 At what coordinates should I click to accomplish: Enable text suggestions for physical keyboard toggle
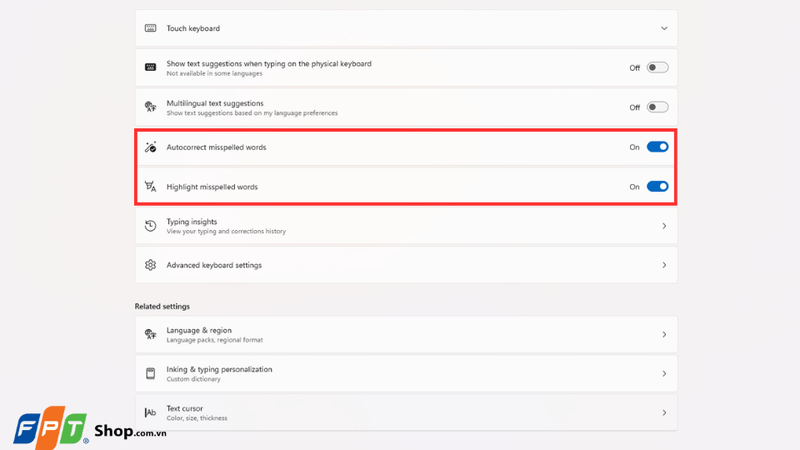[x=657, y=67]
